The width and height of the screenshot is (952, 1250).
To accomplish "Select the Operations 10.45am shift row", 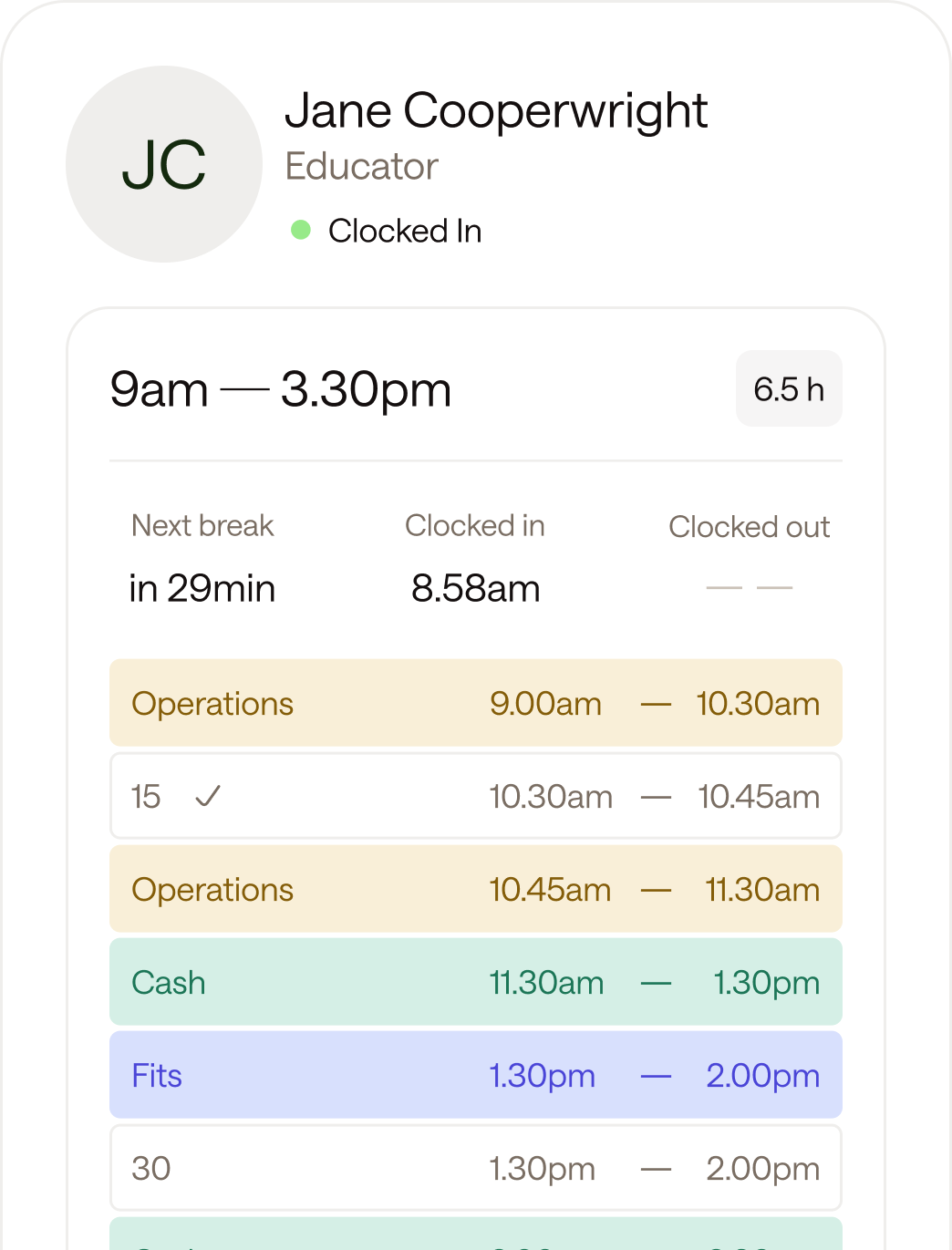I will click(x=475, y=889).
